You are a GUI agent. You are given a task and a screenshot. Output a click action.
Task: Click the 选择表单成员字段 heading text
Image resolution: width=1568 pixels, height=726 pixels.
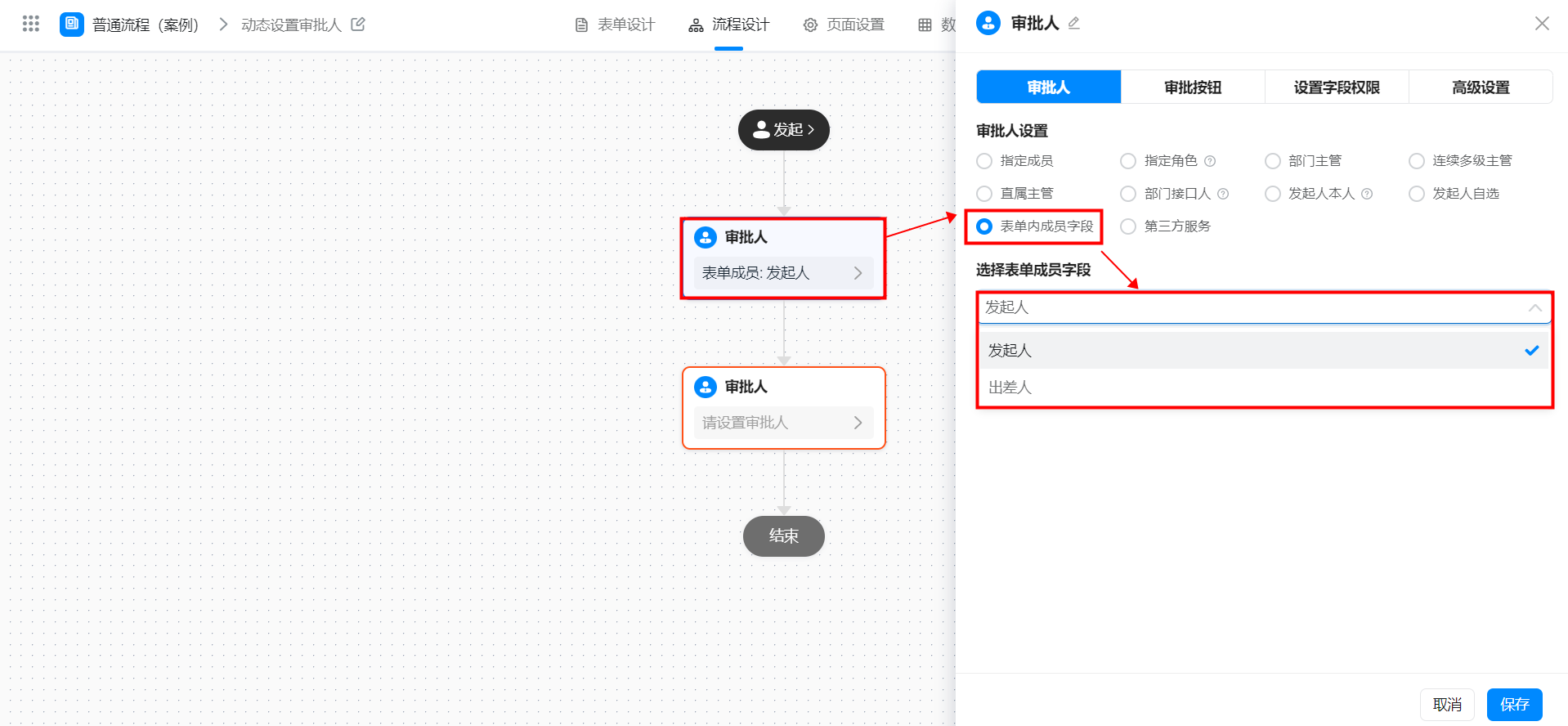pos(1033,270)
